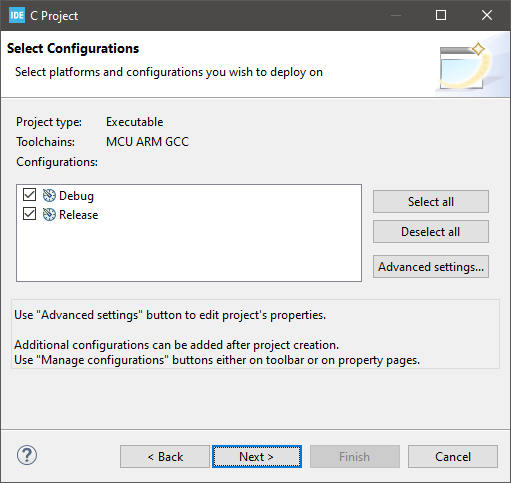Go back with the < Back button
Screen dimensions: 511x483
tap(165, 457)
